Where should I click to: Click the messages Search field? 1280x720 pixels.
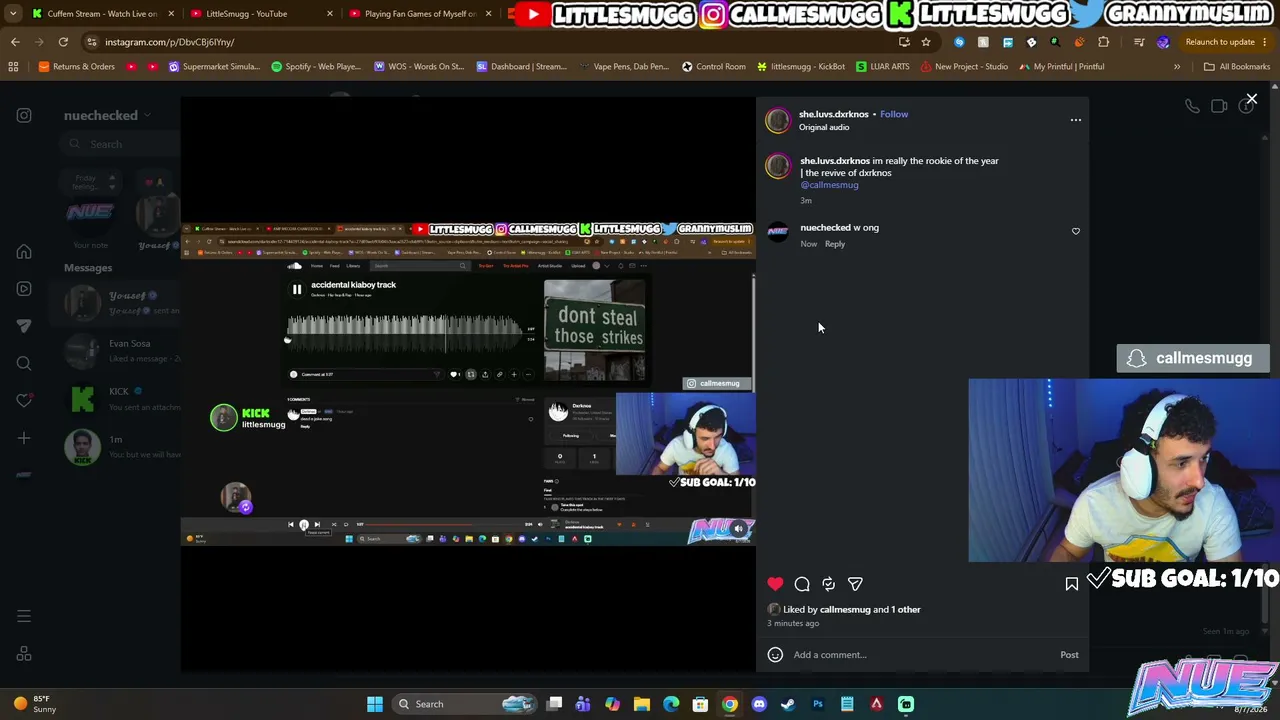pos(120,144)
